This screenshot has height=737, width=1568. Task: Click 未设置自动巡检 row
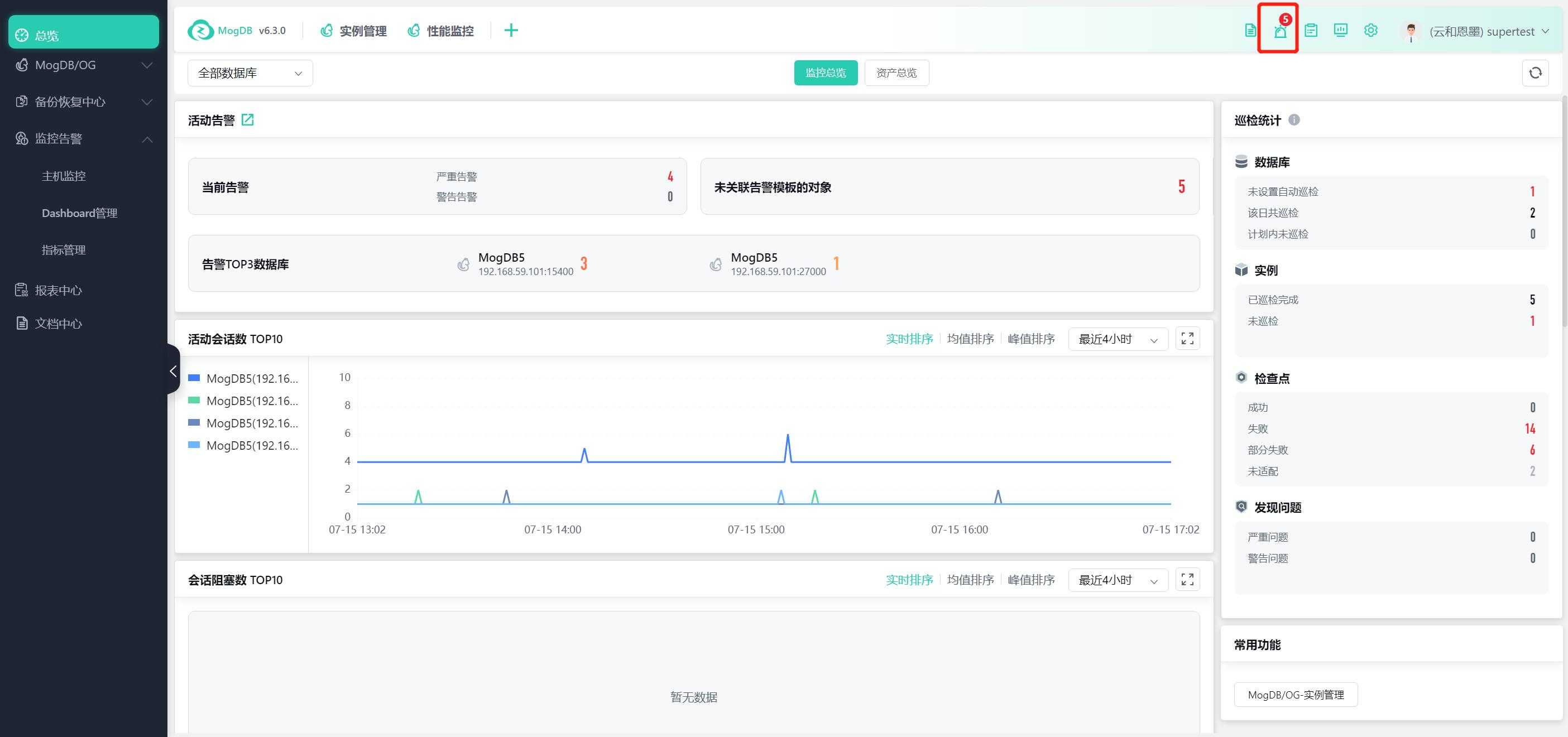[x=1391, y=192]
